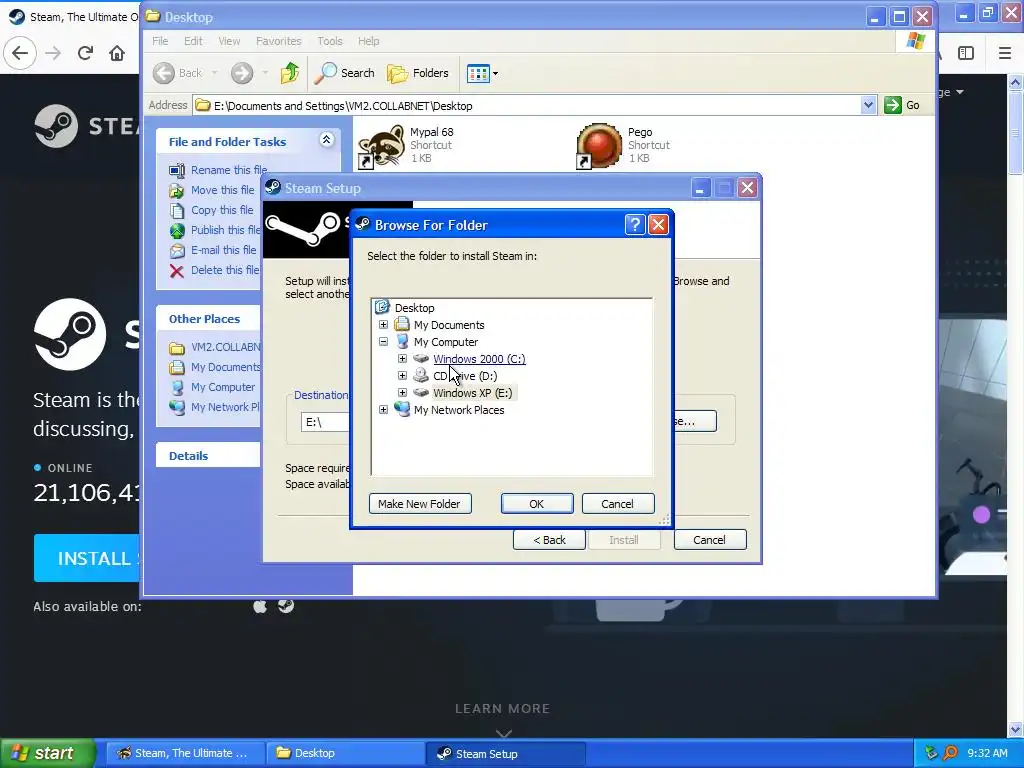Screen dimensions: 1024x768
Task: Open Edit menu in Desktop window
Action: click(x=193, y=40)
